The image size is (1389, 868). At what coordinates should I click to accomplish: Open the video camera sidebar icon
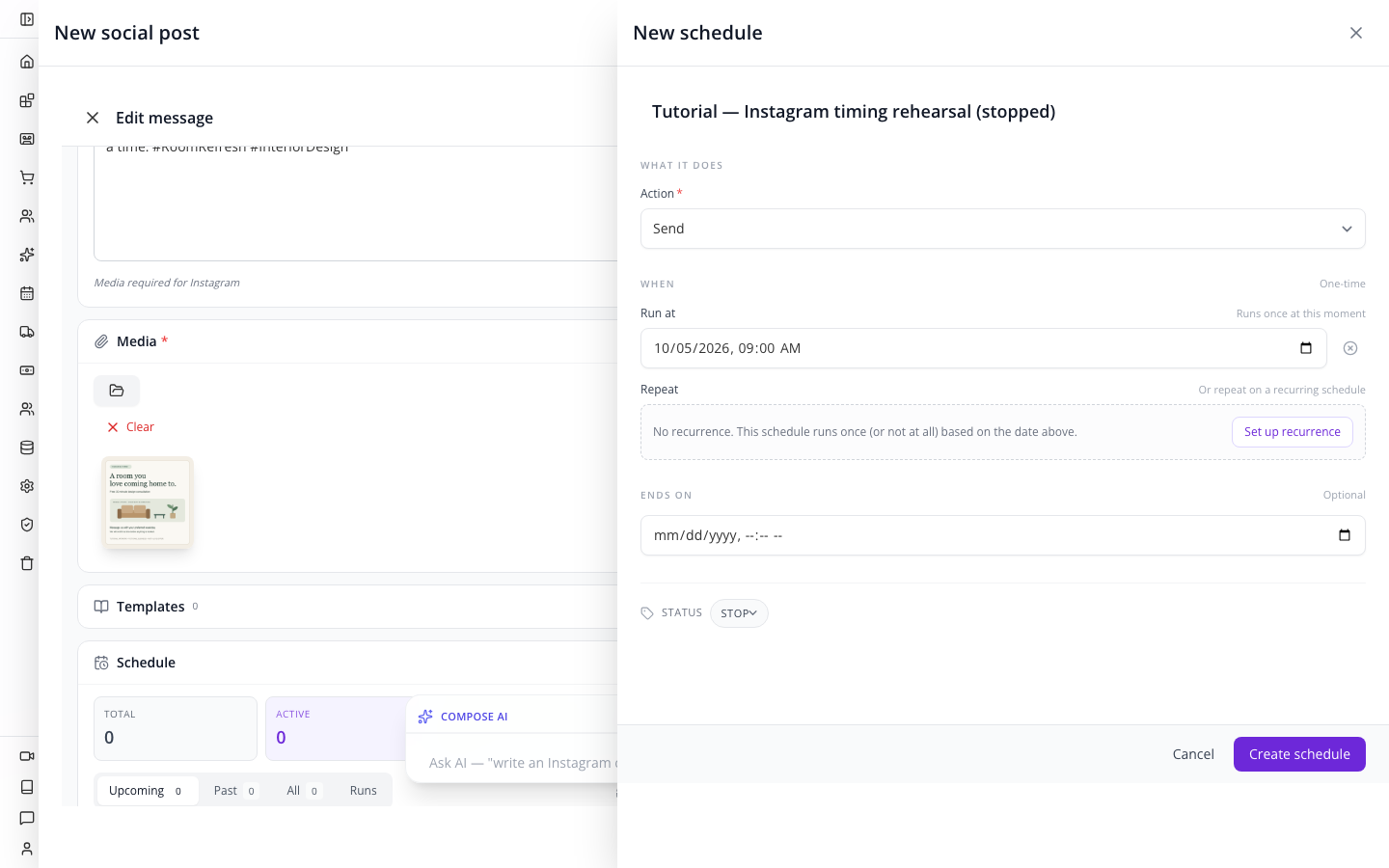(x=27, y=756)
